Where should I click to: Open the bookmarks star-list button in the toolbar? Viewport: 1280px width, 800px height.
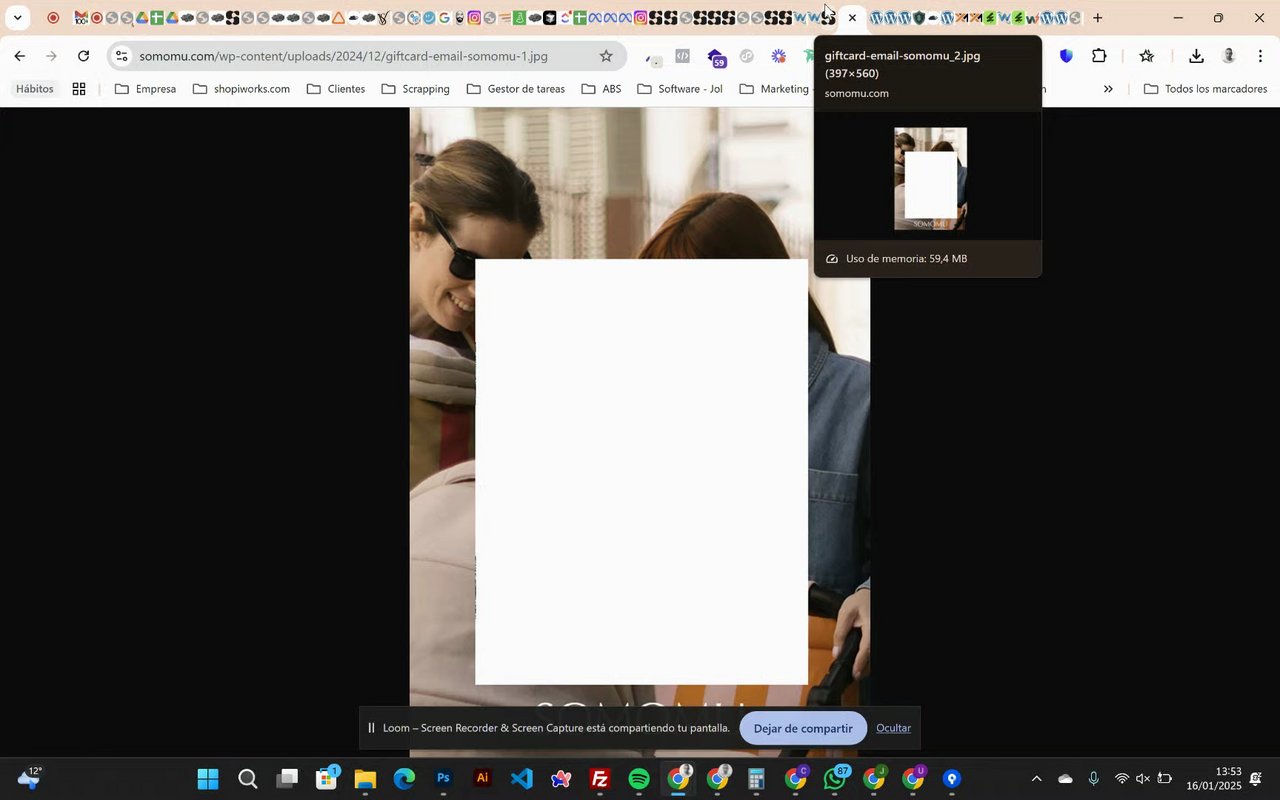coord(1146,56)
